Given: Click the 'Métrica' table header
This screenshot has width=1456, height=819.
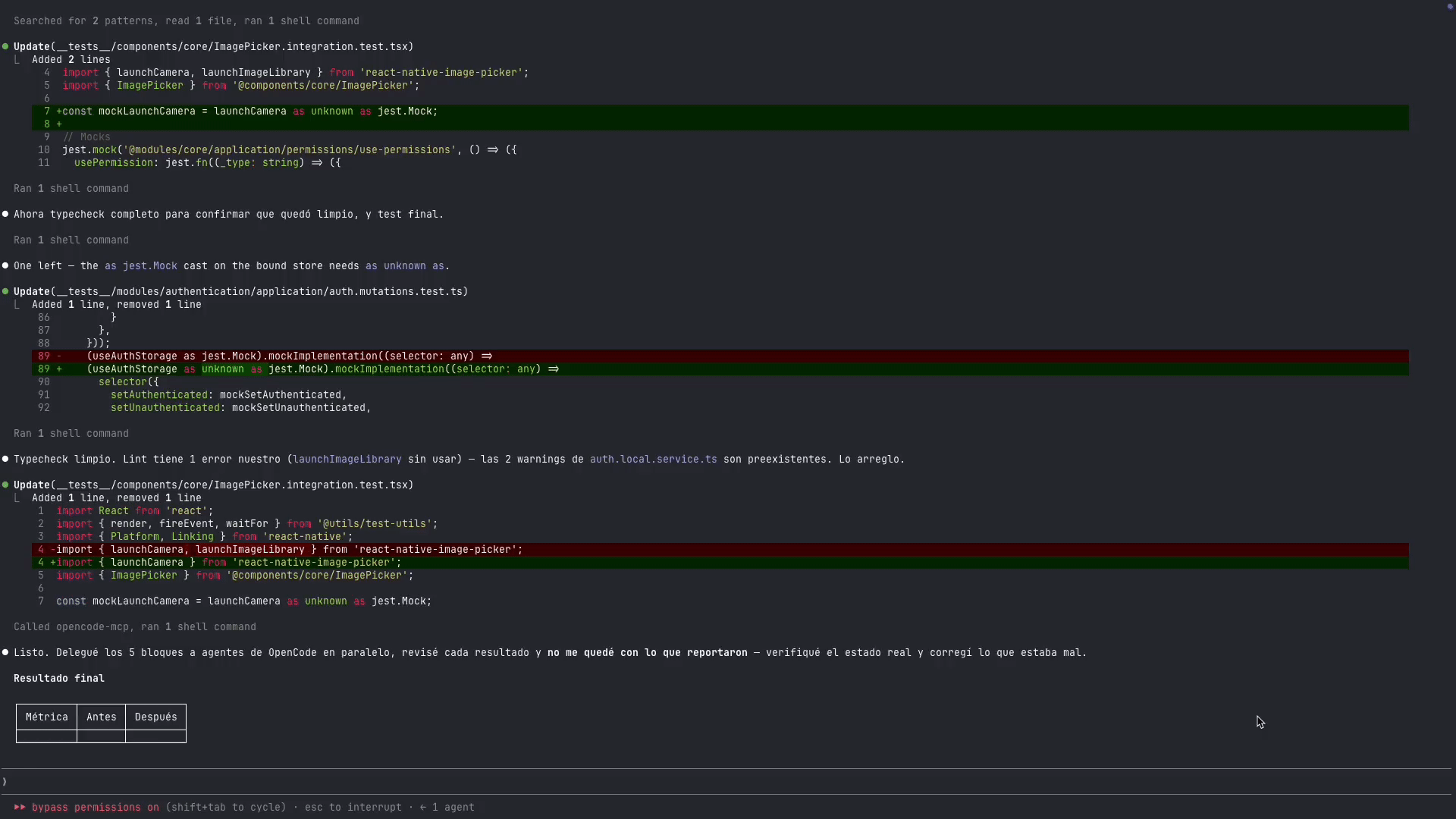Looking at the screenshot, I should (x=46, y=717).
